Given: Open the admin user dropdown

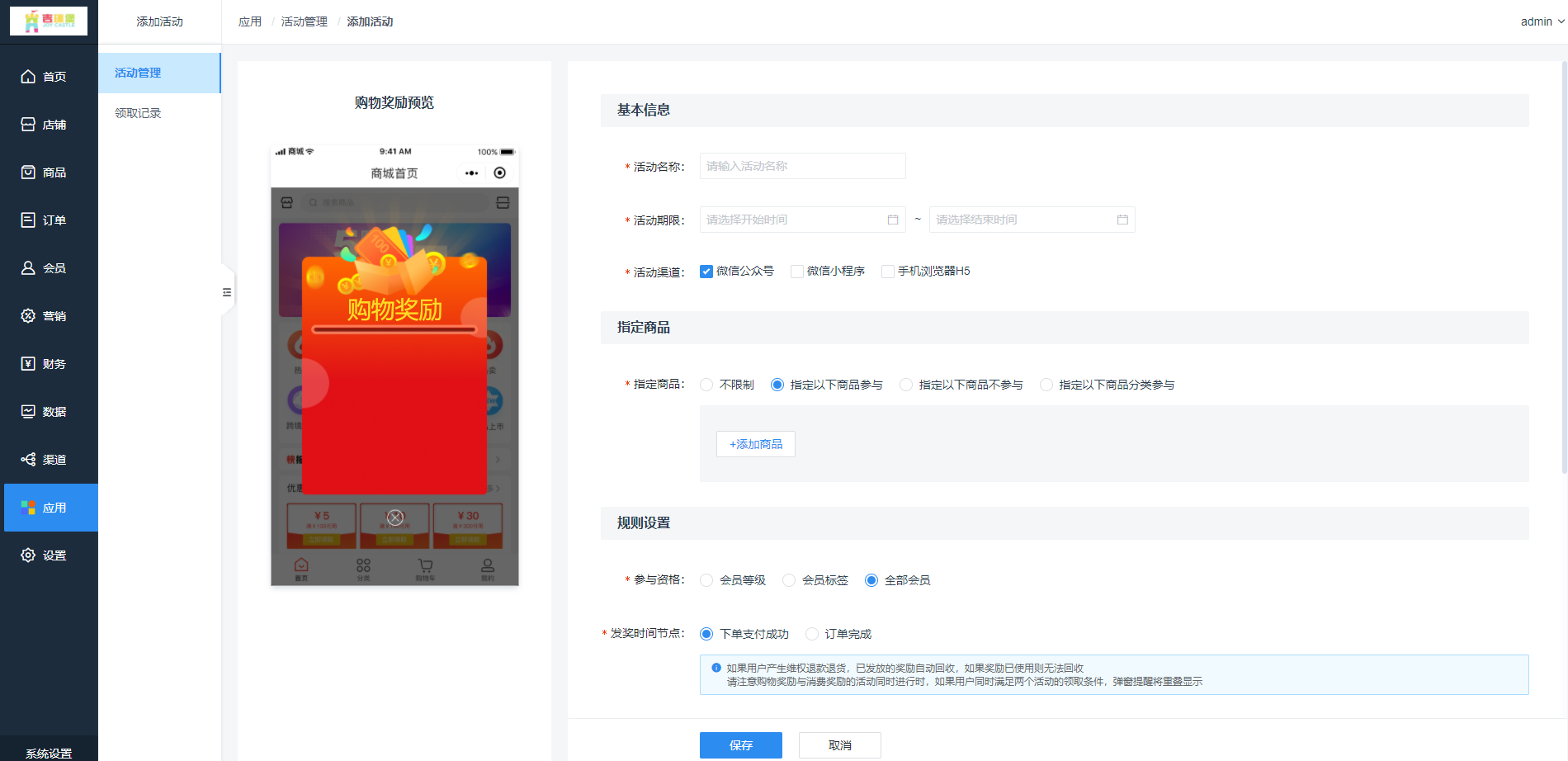Looking at the screenshot, I should coord(1542,21).
